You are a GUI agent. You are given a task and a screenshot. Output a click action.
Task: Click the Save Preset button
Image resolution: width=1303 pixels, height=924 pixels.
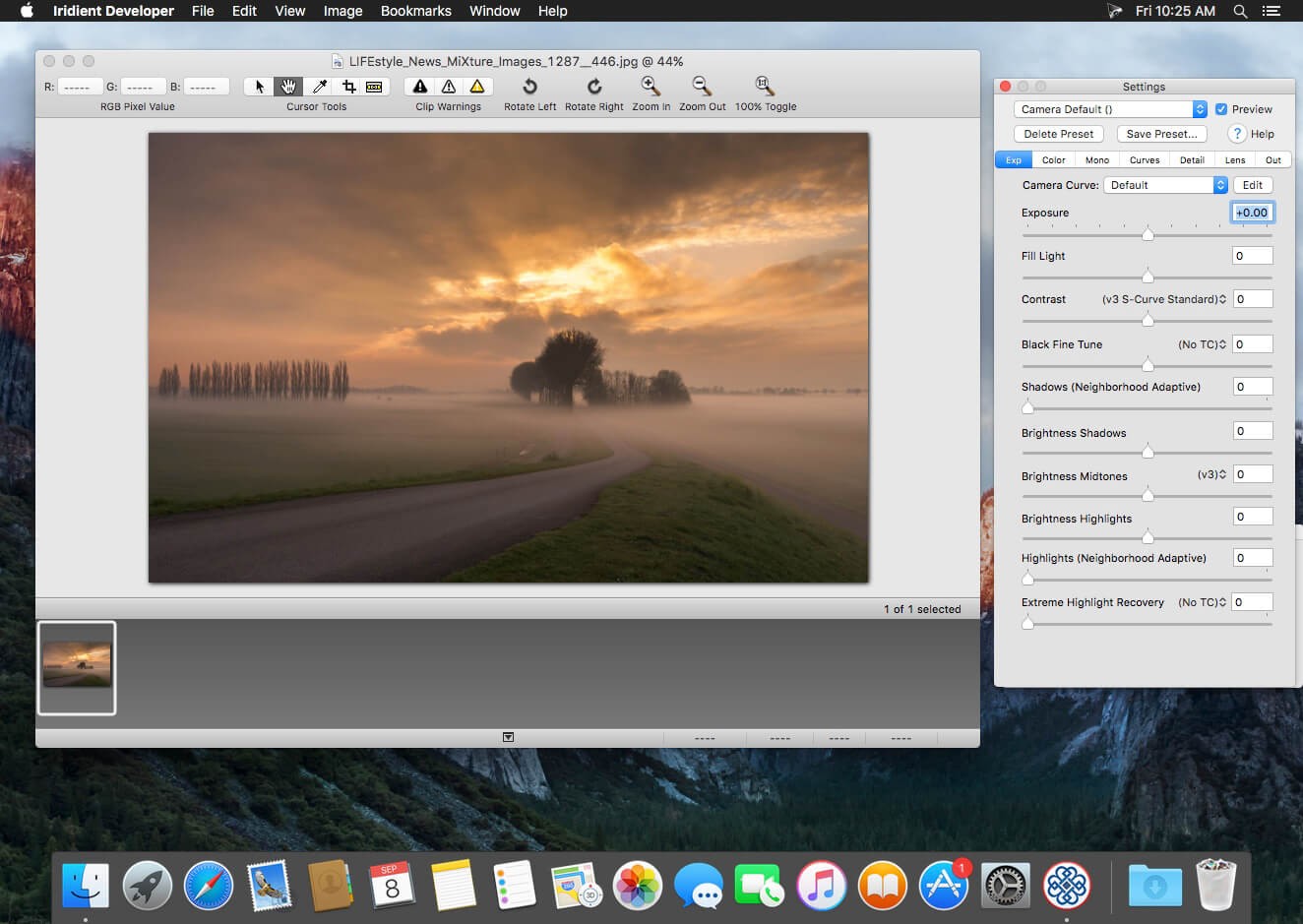click(1161, 134)
